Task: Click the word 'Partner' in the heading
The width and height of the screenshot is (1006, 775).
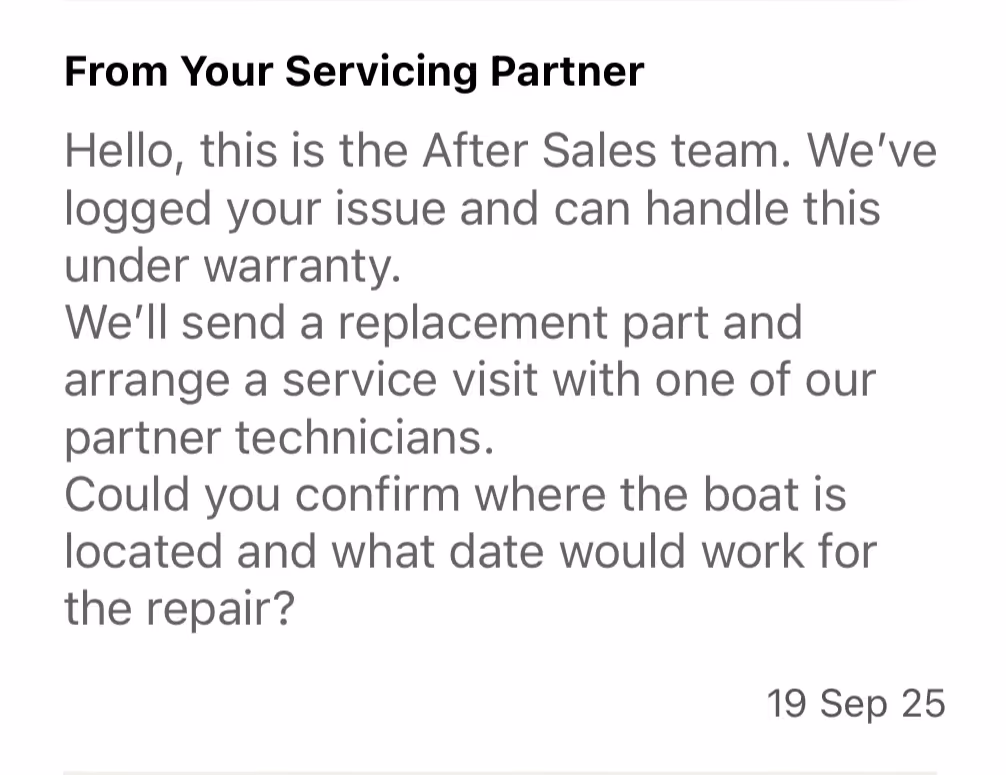Action: (567, 71)
